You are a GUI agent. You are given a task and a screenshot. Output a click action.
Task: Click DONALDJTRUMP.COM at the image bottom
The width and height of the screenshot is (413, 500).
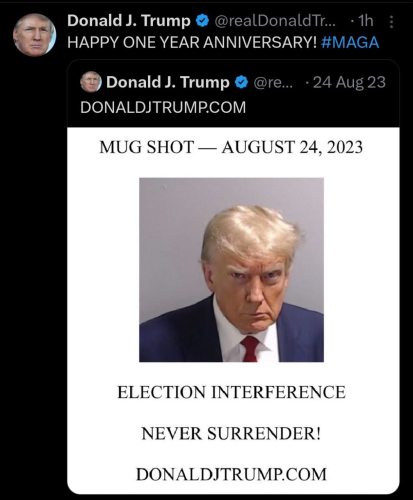[x=231, y=474]
